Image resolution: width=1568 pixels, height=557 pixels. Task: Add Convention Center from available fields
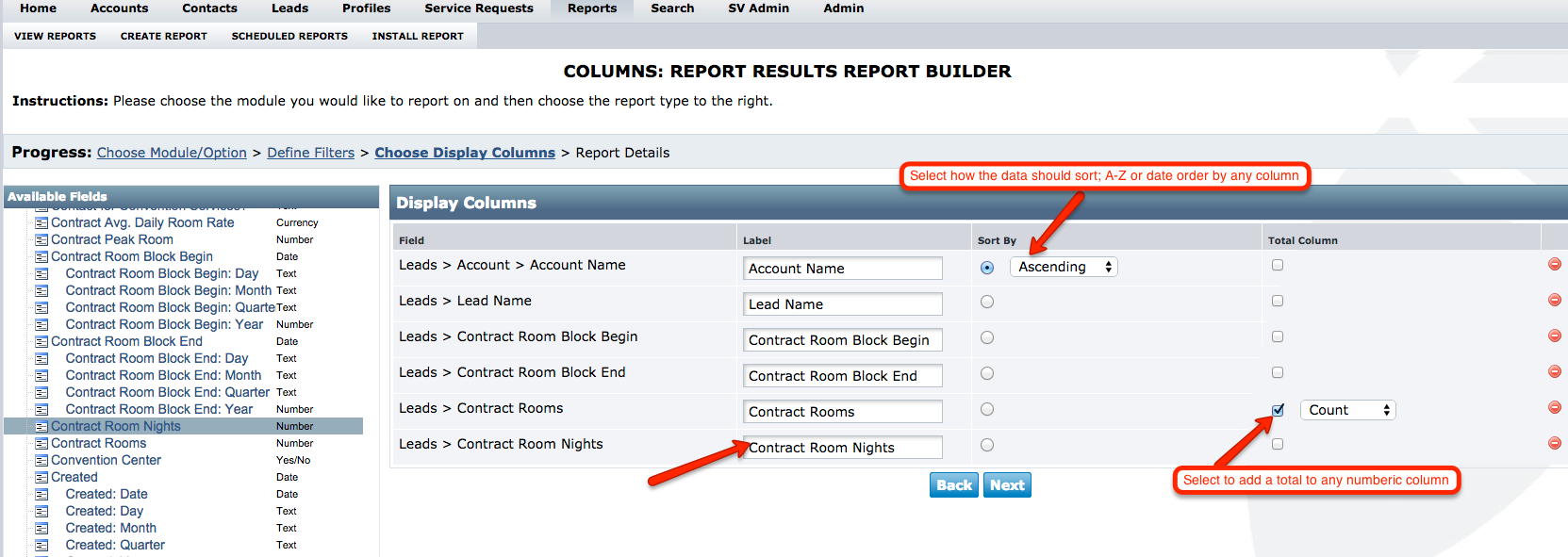click(x=106, y=461)
